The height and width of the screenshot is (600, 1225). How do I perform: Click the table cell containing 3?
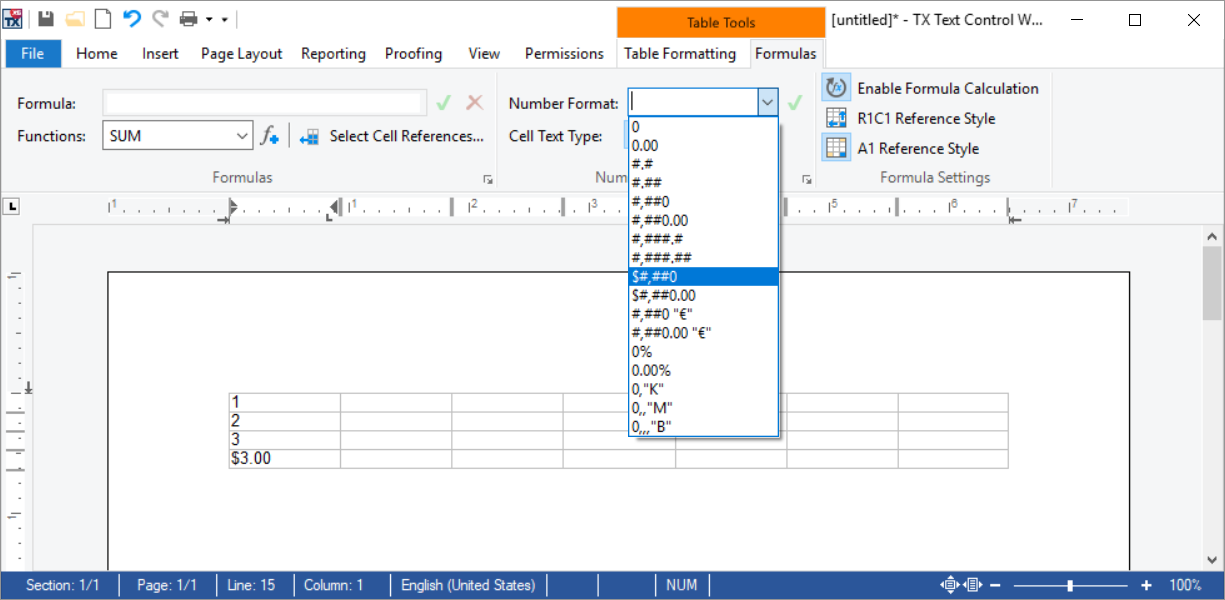point(285,440)
